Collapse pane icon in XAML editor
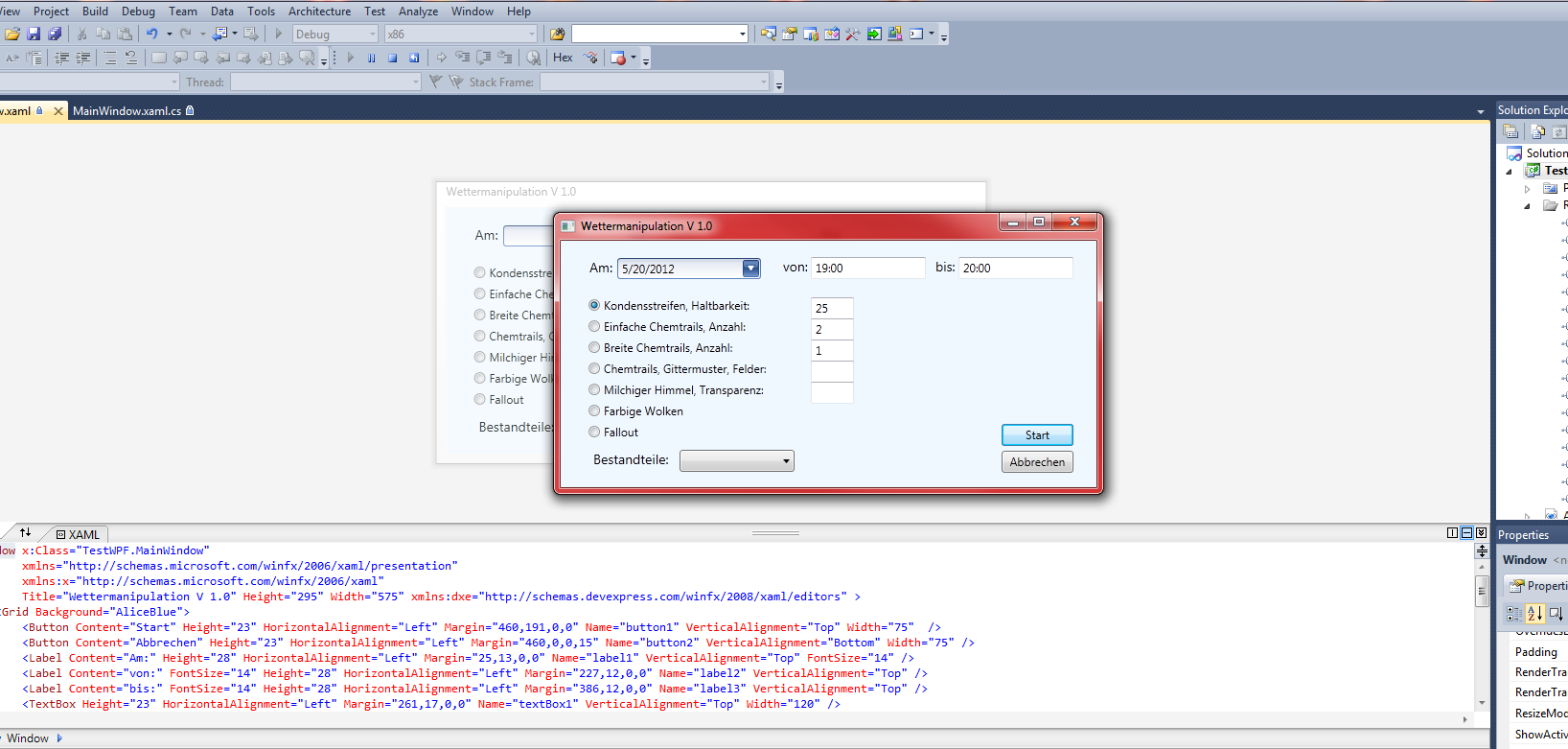Screen dimensions: 1568x749 point(1482,532)
